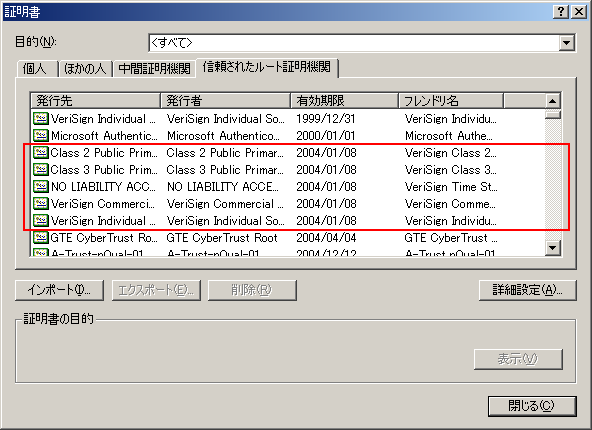This screenshot has height=430, width=592.
Task: Click certificate icon of Class 2 Public Primary row
Action: (x=40, y=153)
